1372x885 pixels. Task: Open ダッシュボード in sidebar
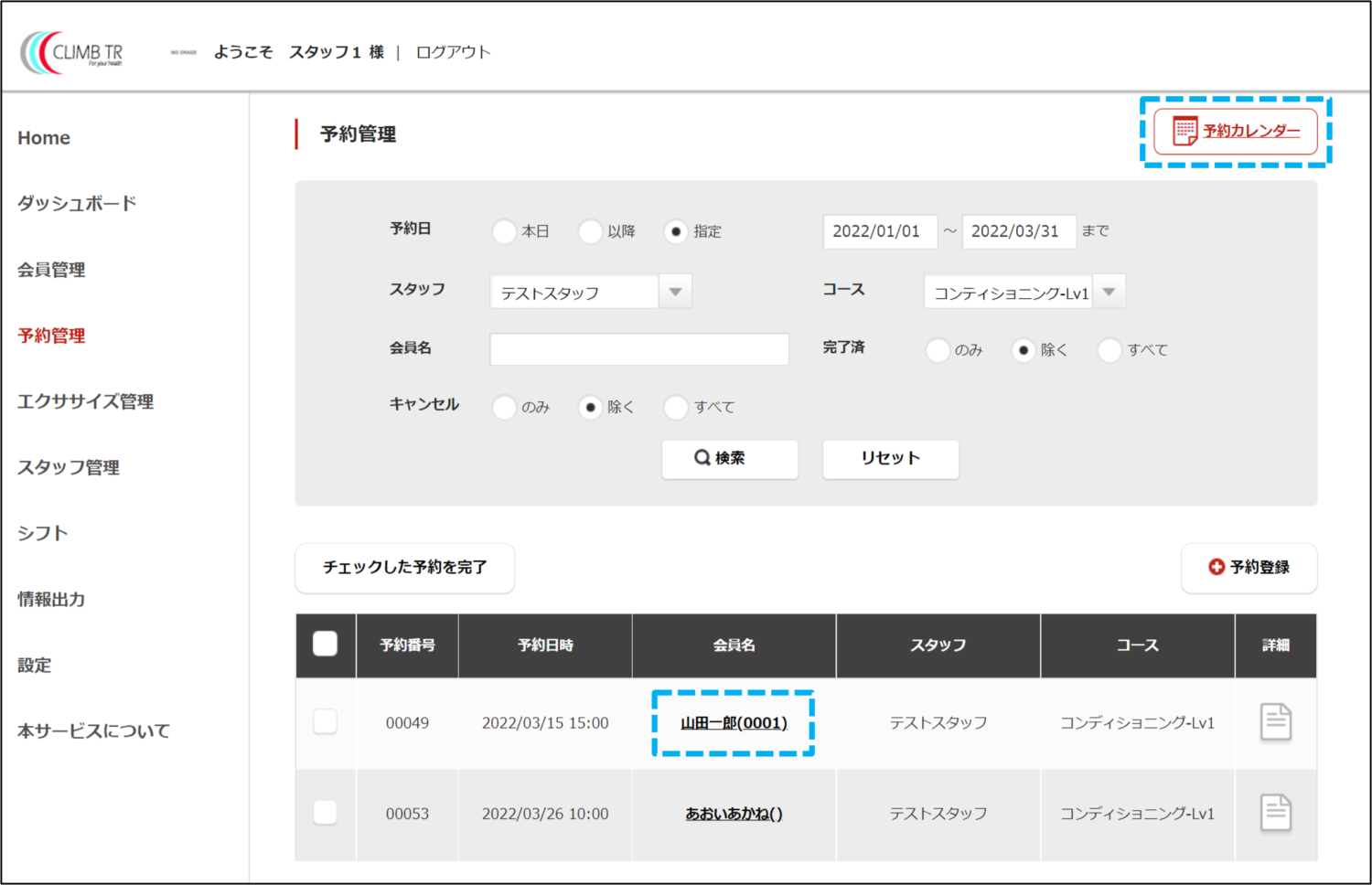point(77,204)
